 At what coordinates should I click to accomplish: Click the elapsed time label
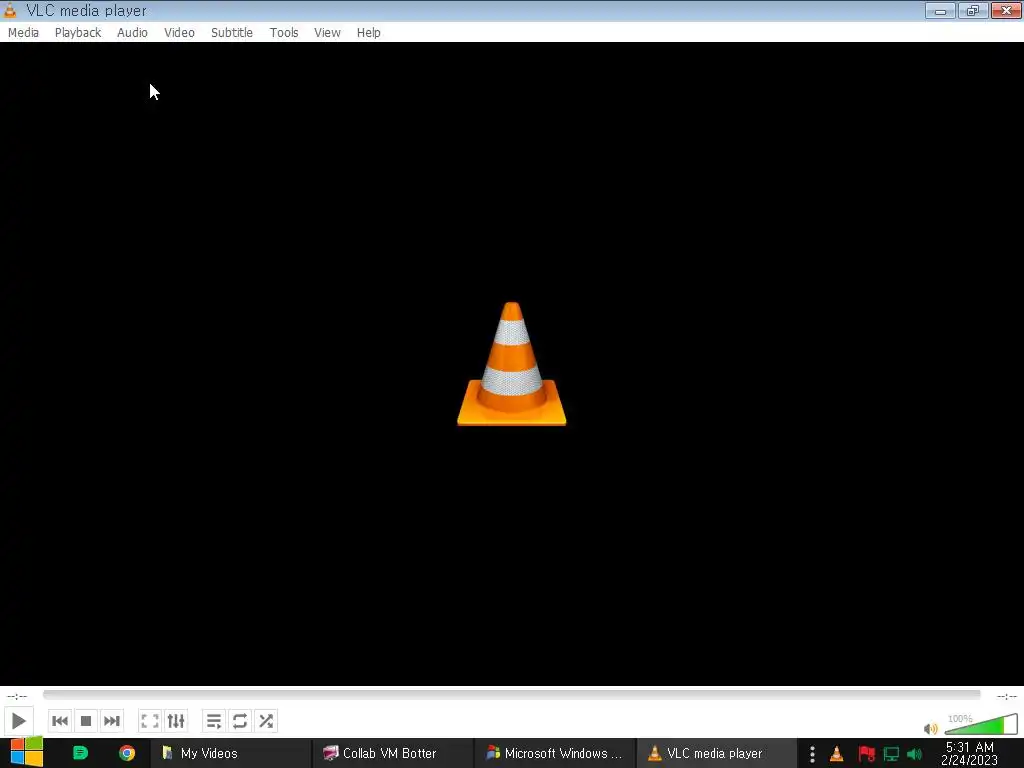[17, 696]
